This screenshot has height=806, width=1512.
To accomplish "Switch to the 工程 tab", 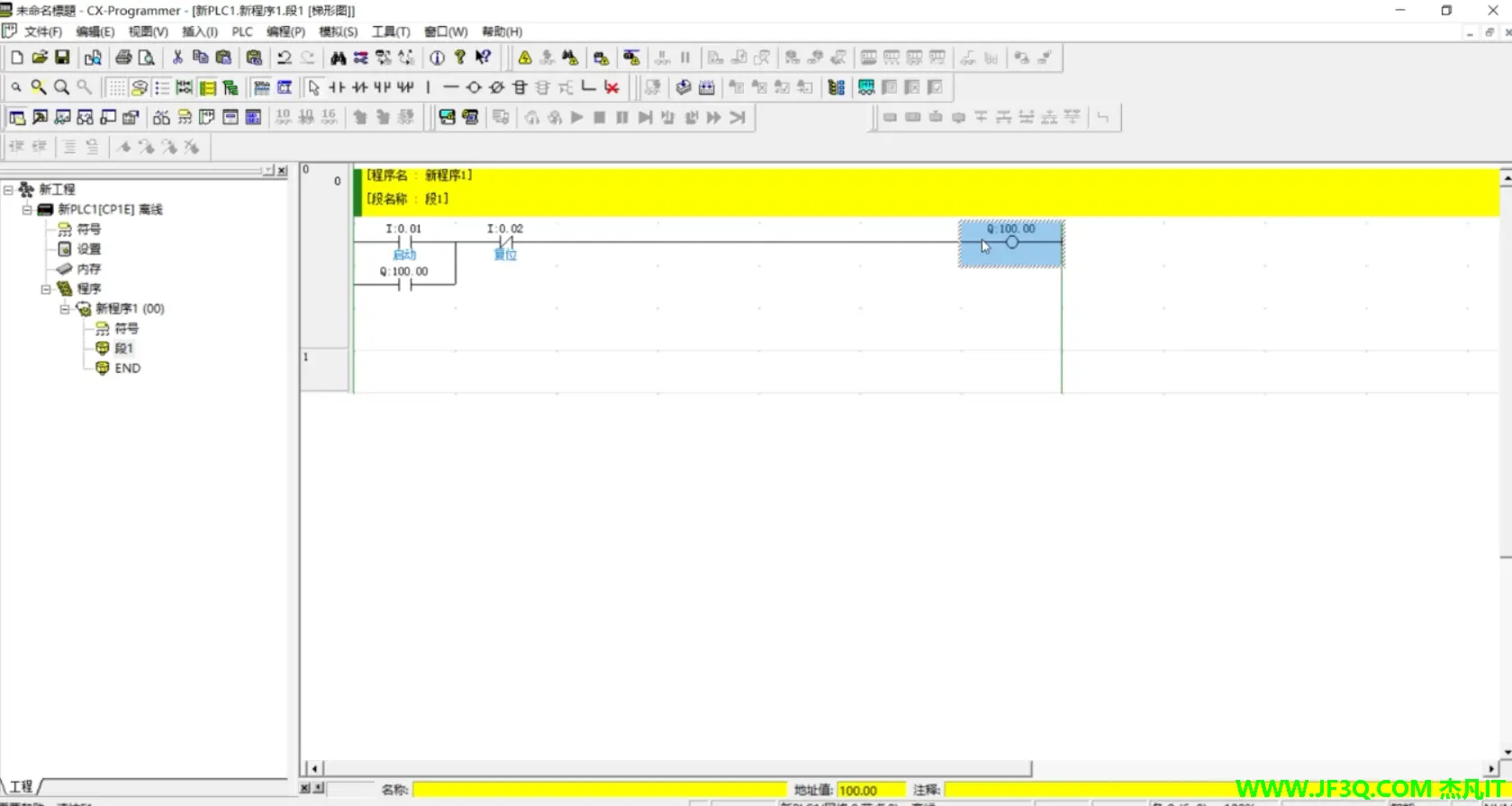I will [22, 786].
